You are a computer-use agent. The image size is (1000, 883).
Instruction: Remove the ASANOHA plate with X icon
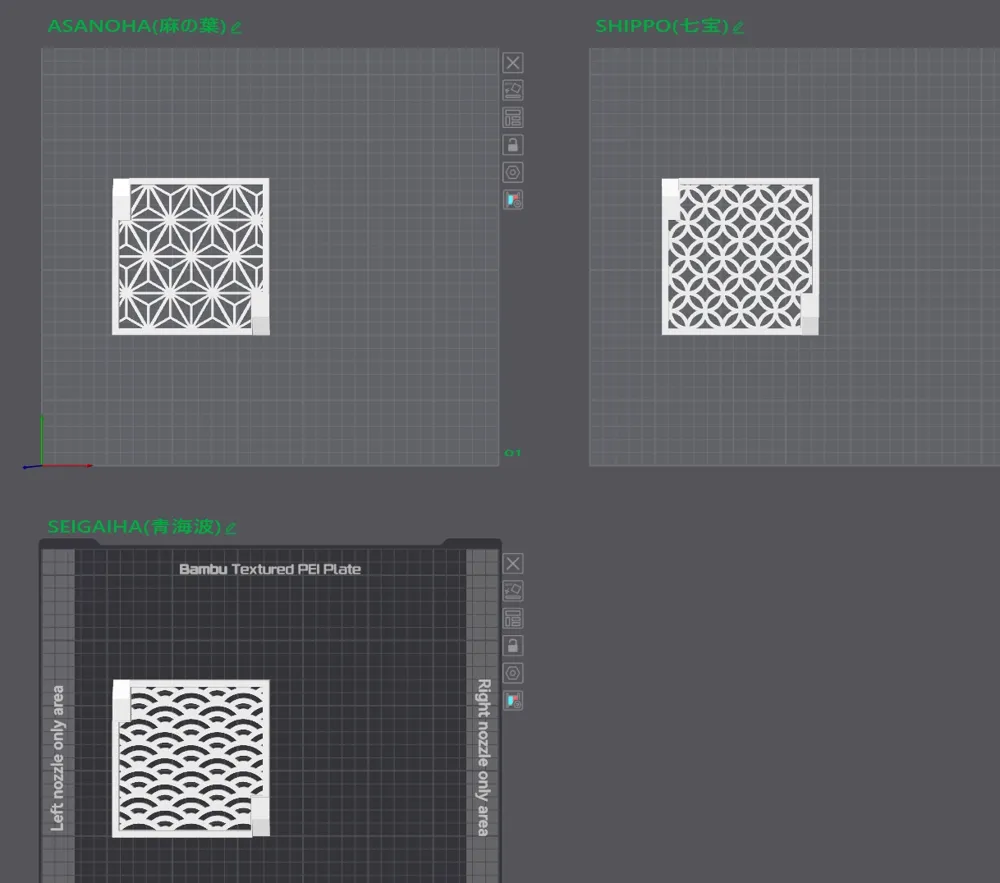tap(513, 62)
